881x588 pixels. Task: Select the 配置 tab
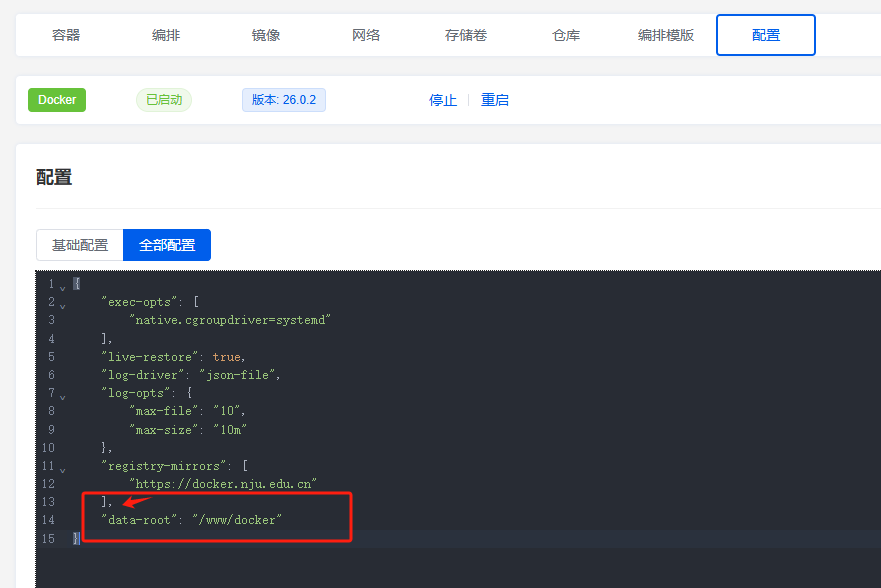click(766, 35)
